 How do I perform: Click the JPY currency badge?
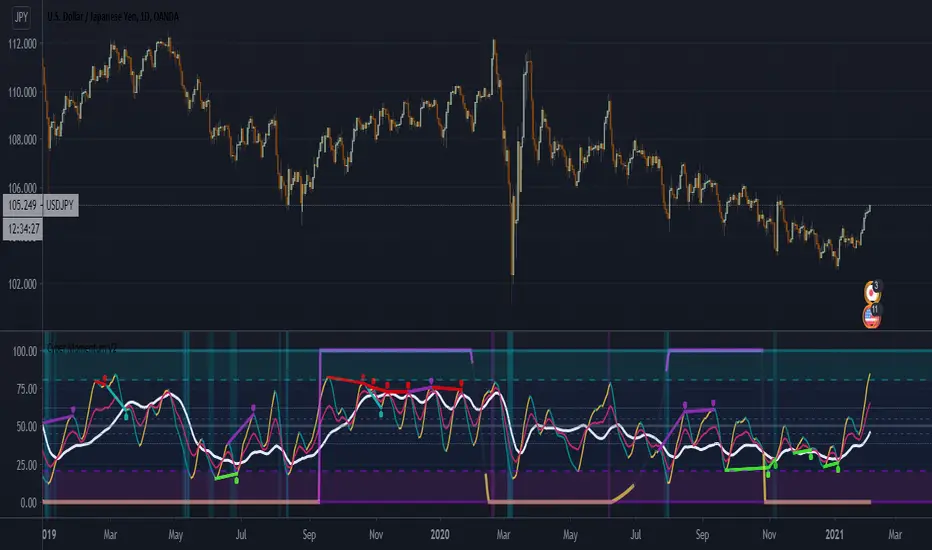click(21, 17)
